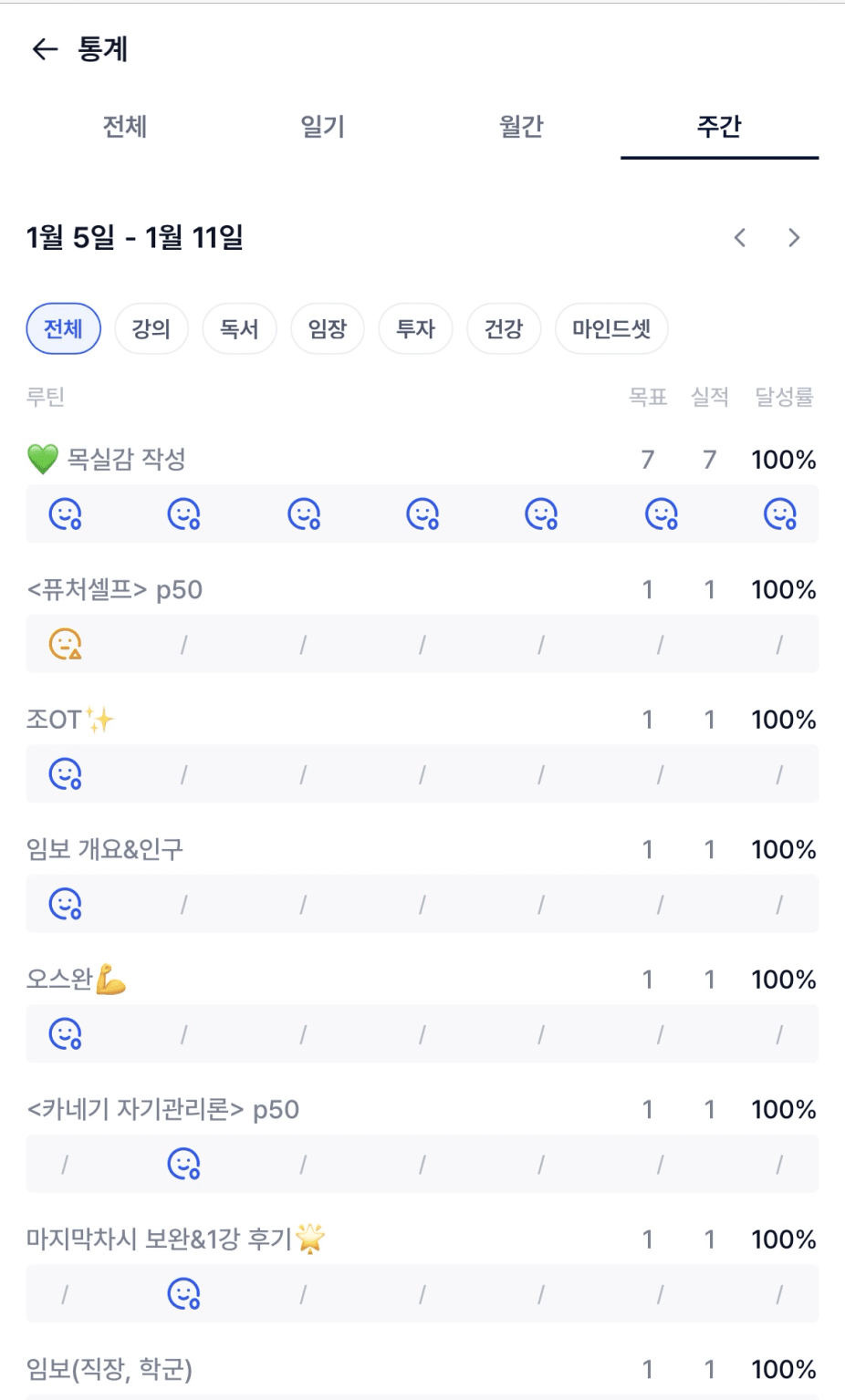Tap the back arrow next to 통계

tap(45, 49)
